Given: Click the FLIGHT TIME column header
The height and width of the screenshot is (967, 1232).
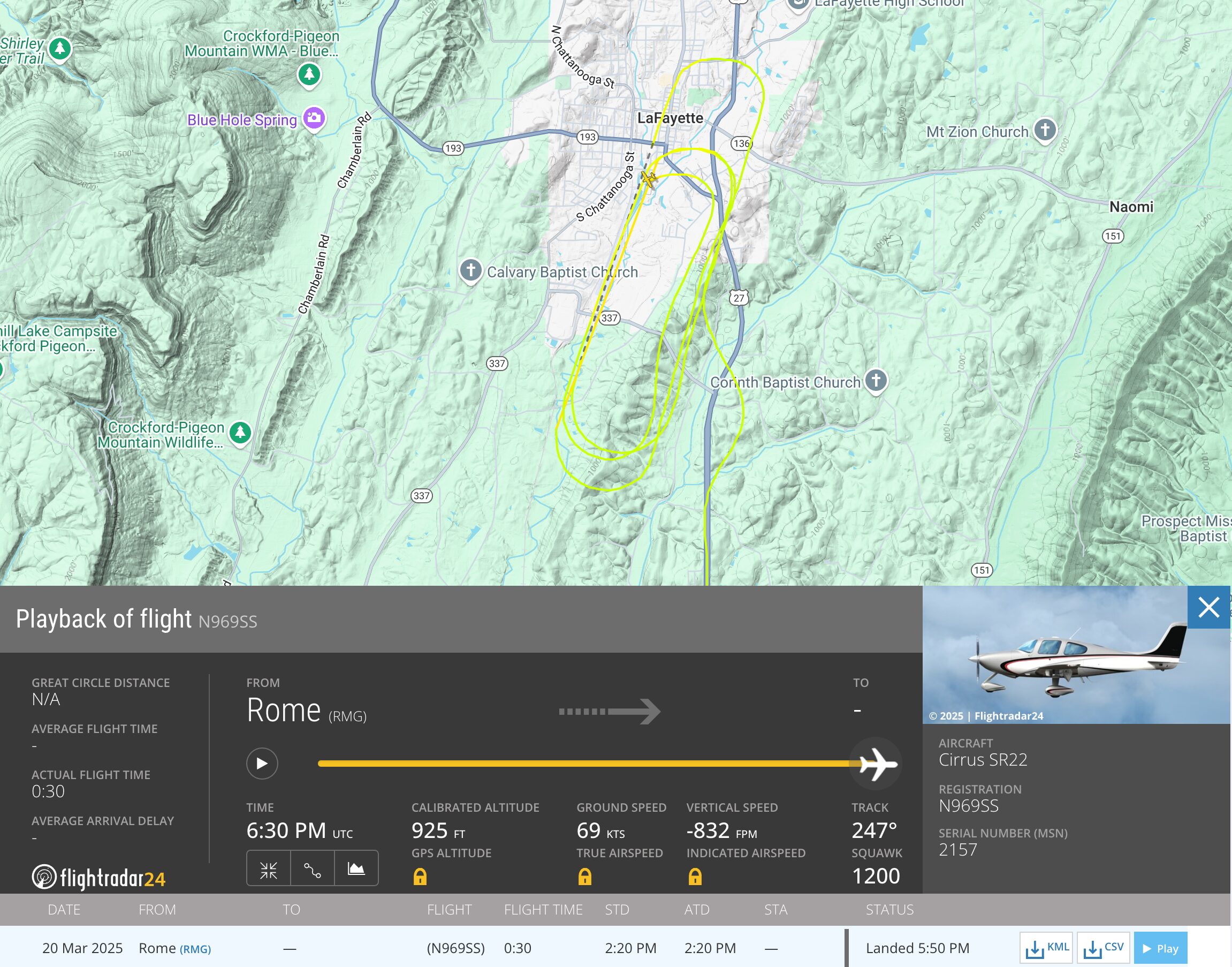Looking at the screenshot, I should click(x=543, y=909).
